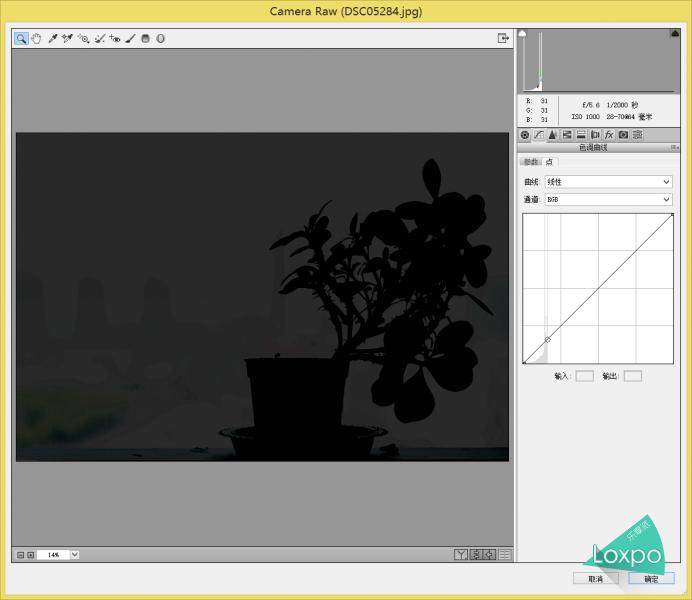The image size is (692, 600).
Task: Toggle highlight clipping warning in histogram
Action: 675,34
